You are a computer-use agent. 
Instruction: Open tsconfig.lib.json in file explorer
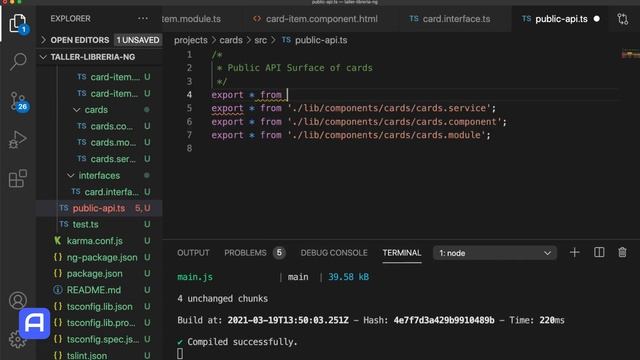click(x=99, y=307)
